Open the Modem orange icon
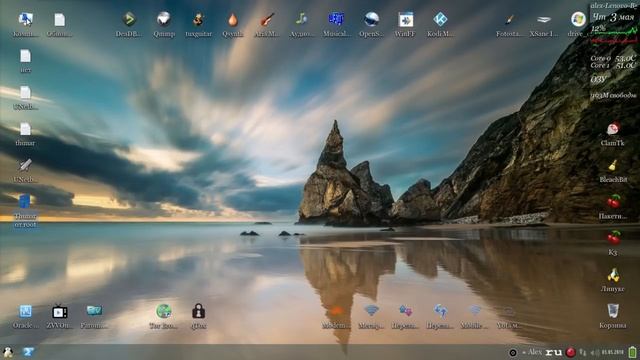Screen dimensions: 640x360 tap(336, 311)
